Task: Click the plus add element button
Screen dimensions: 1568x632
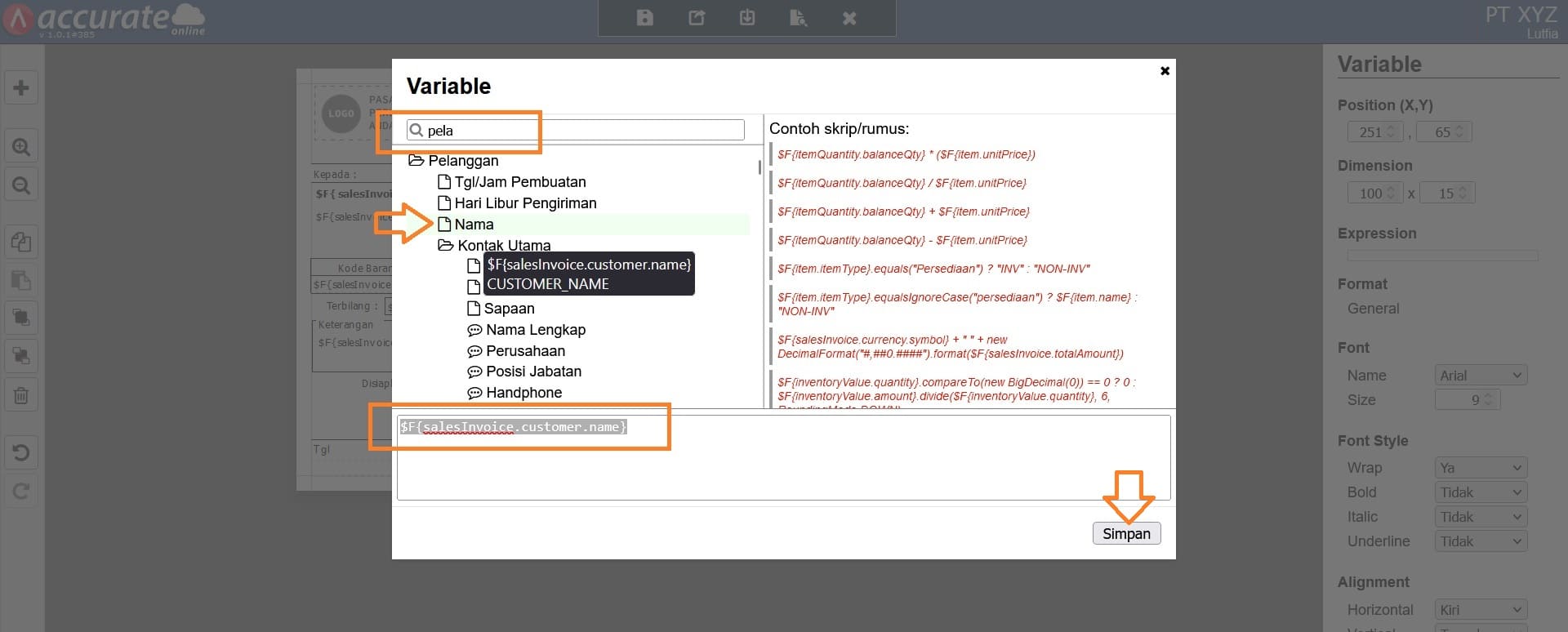Action: point(21,88)
